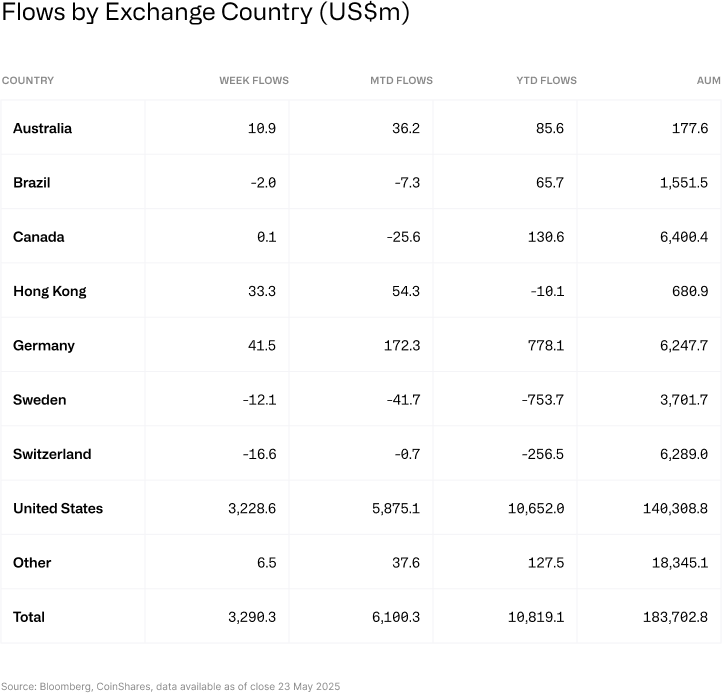Select the Other row label
The height and width of the screenshot is (693, 722).
click(32, 562)
